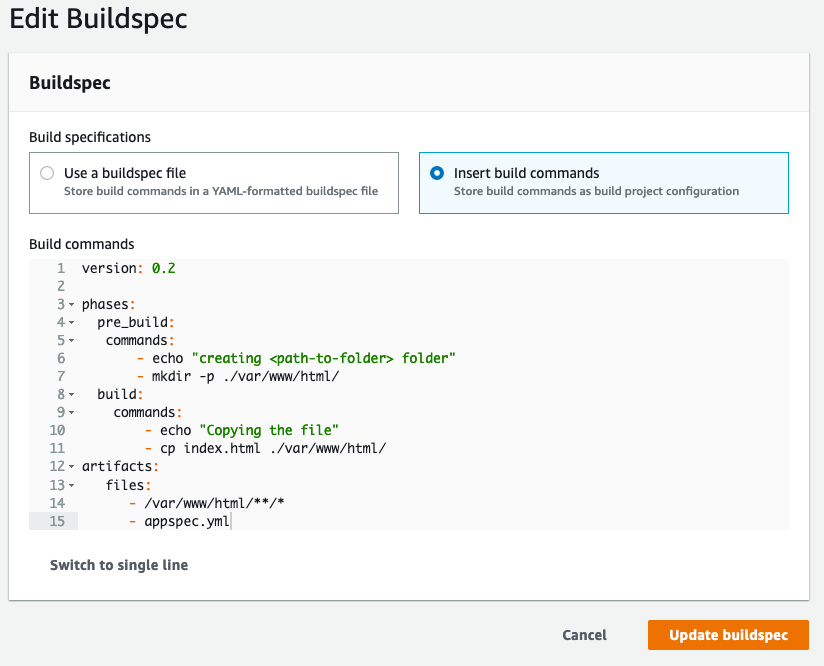Collapse the build section
The image size is (824, 666).
tap(72, 394)
